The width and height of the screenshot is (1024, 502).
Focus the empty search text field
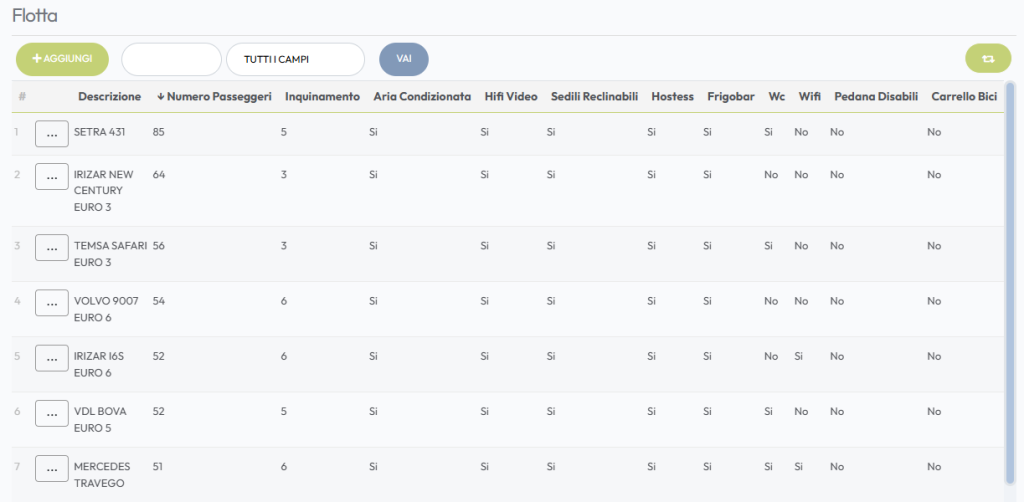point(171,59)
